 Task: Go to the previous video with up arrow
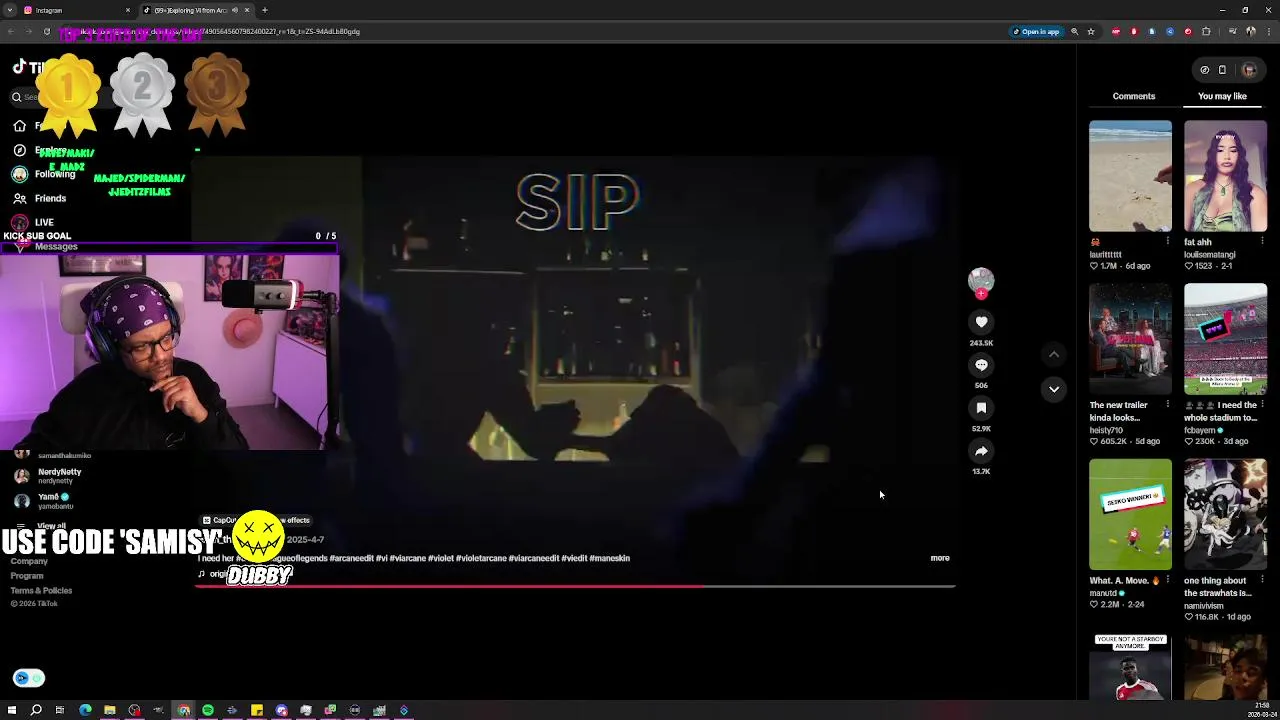click(x=1054, y=354)
